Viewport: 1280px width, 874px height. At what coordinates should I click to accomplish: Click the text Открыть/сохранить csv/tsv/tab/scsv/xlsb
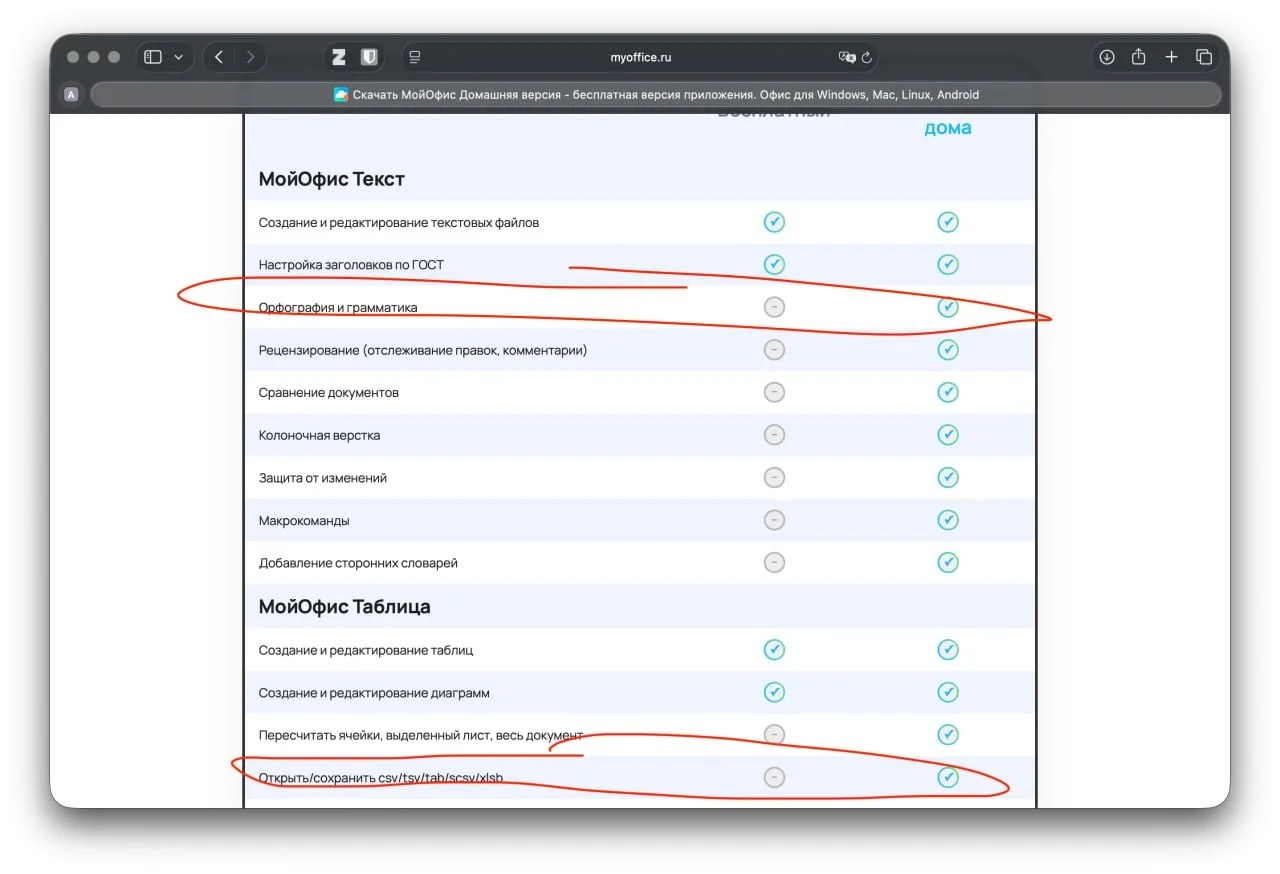pos(381,778)
